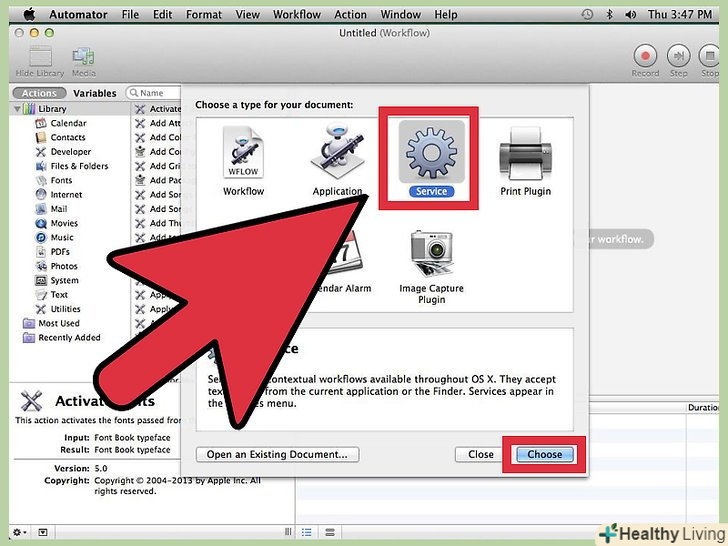728x546 pixels.
Task: Open the Help menu
Action: pyautogui.click(x=446, y=15)
